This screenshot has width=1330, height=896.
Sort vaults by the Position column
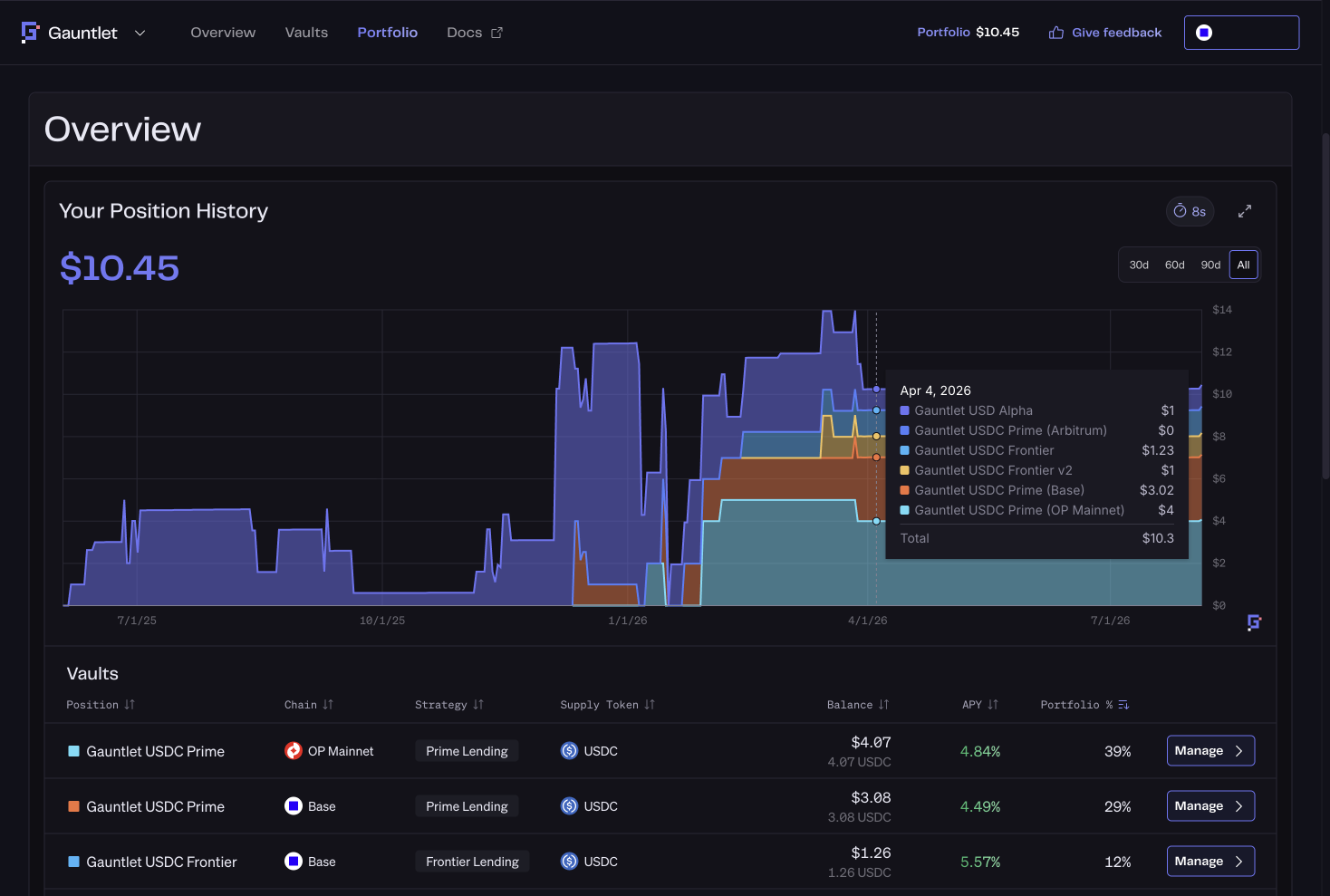coord(101,705)
